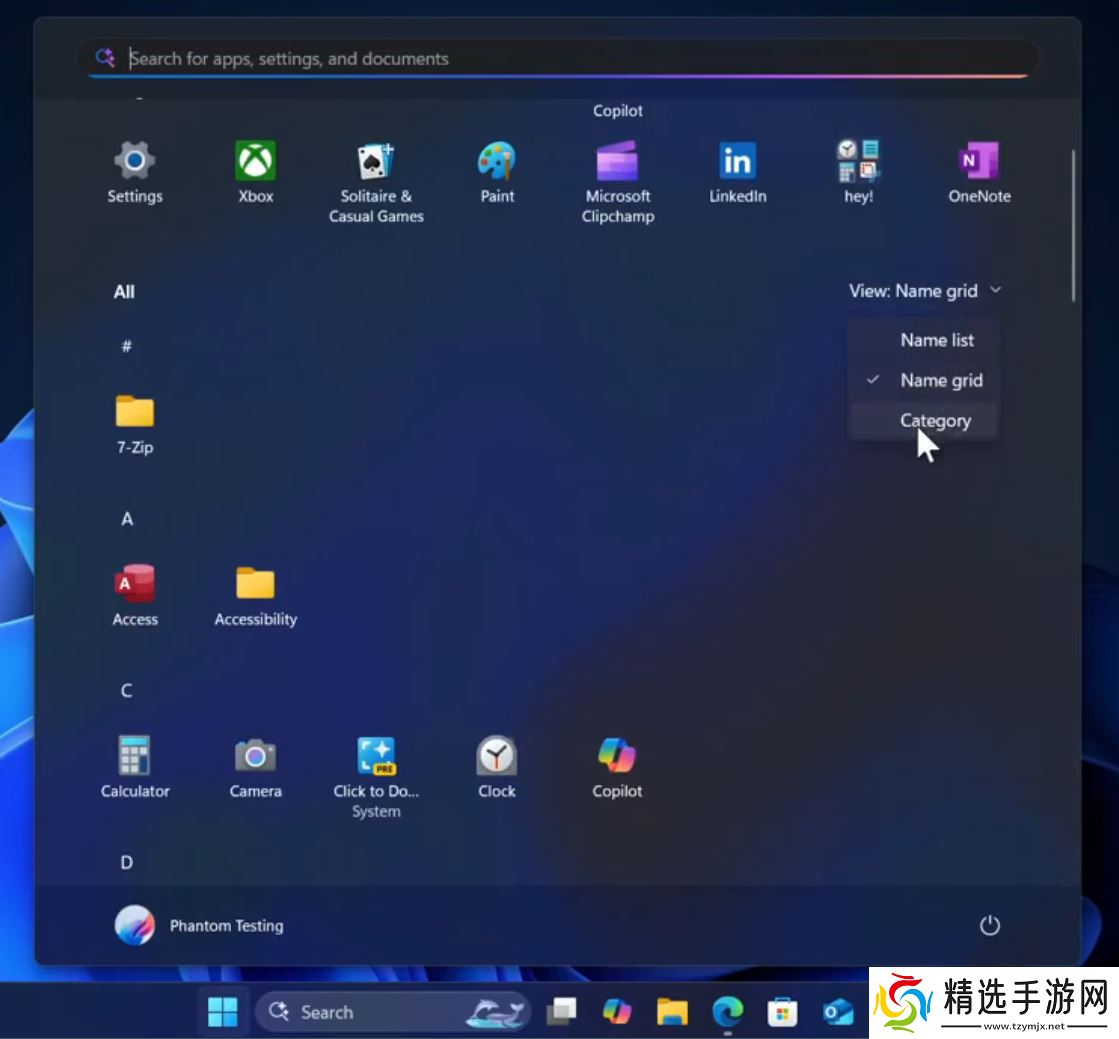Image resolution: width=1119 pixels, height=1039 pixels.
Task: Open the Access database app
Action: click(135, 594)
